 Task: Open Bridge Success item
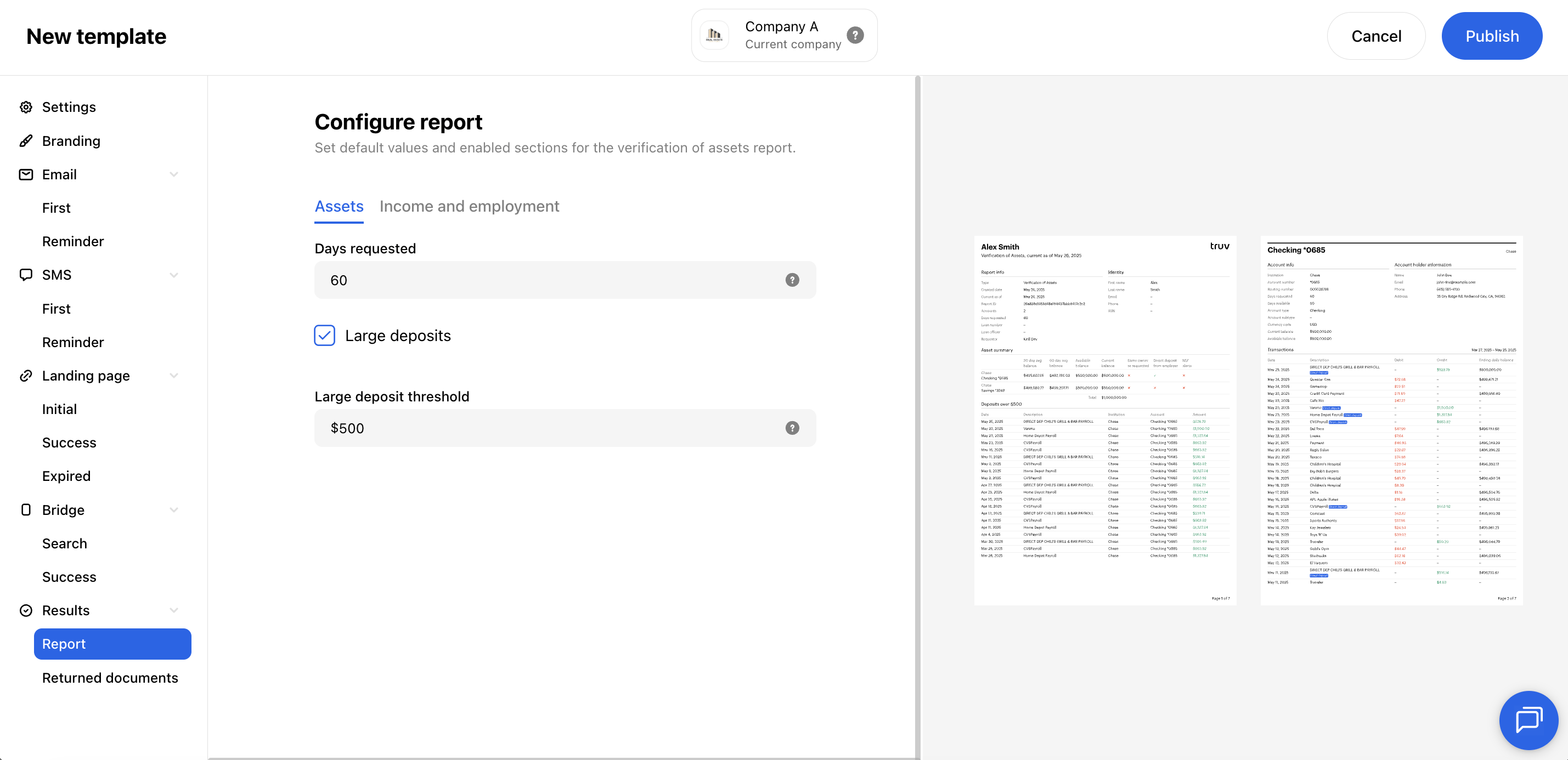click(x=69, y=577)
